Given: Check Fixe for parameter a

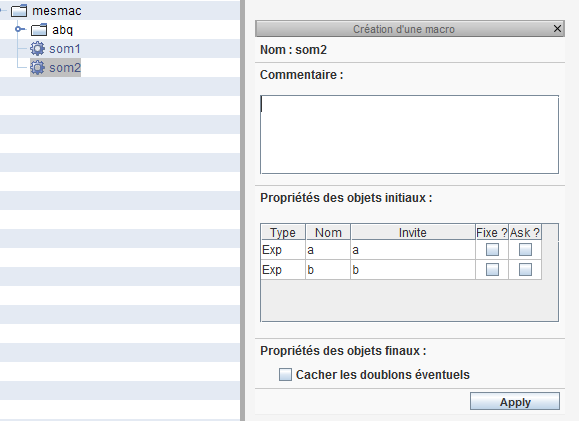Looking at the screenshot, I should point(492,250).
